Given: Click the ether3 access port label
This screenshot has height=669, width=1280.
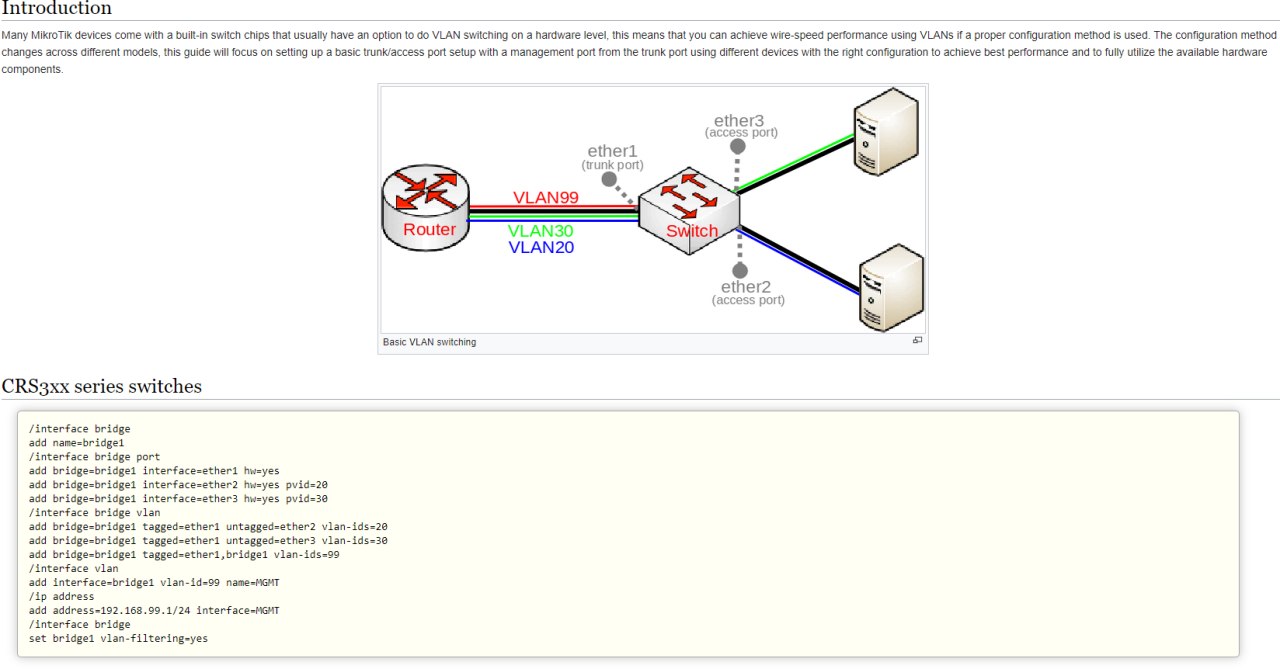Looking at the screenshot, I should [741, 126].
